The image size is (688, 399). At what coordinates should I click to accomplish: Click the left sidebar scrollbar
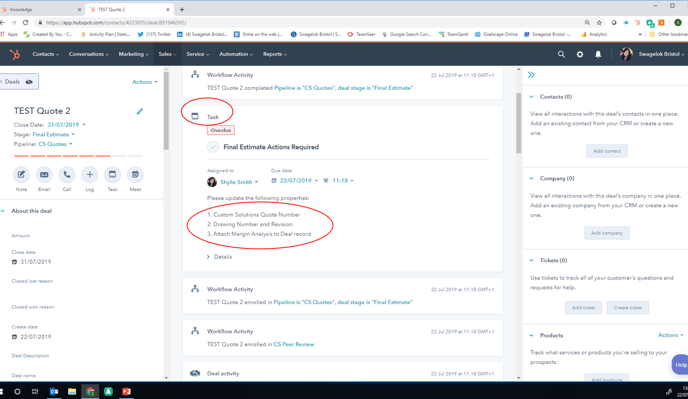pos(166,110)
